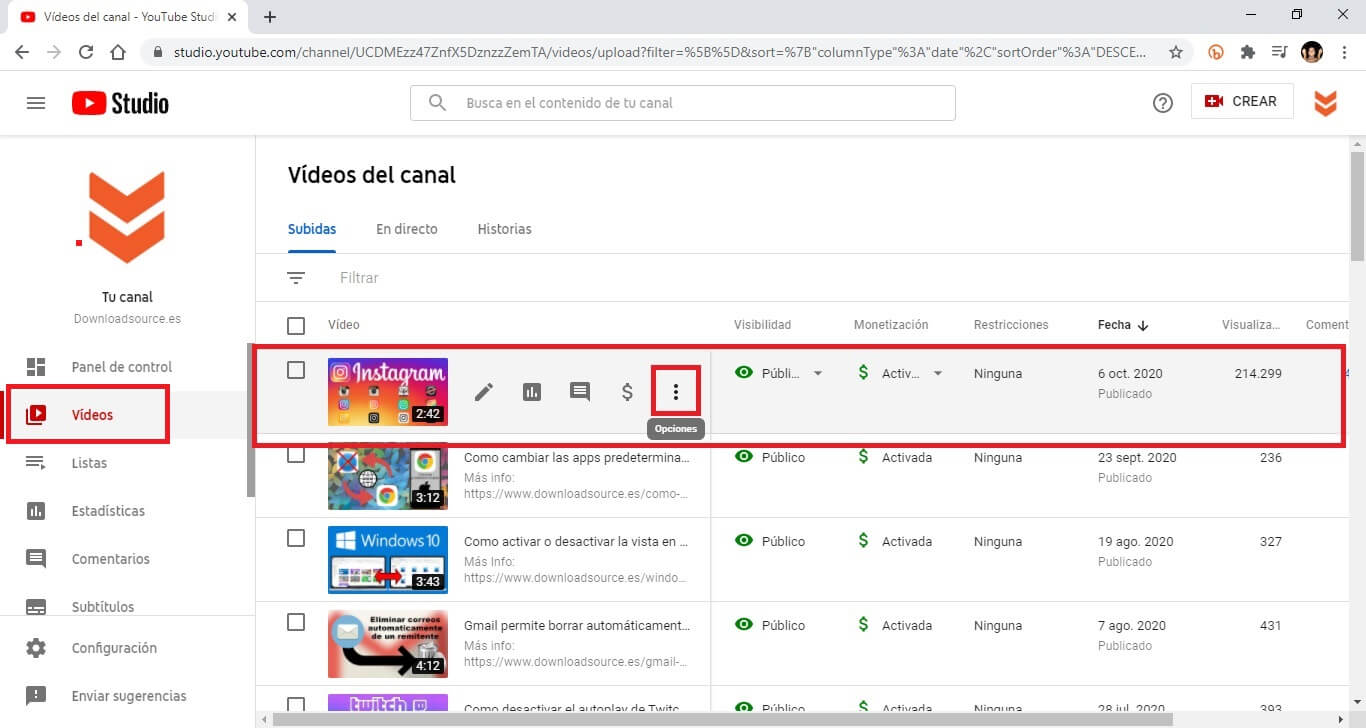The height and width of the screenshot is (728, 1366).
Task: Sort by the Fecha column header
Action: point(1122,325)
